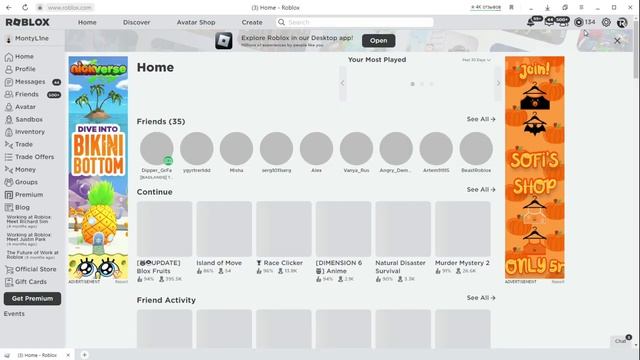
Task: Open the Race Clicker game card
Action: click(284, 238)
